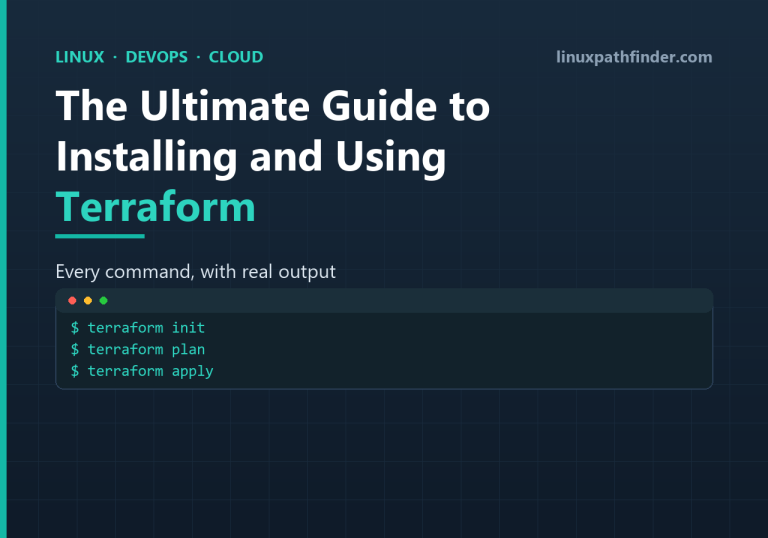
Task: Click the 'The Ultimate Guide to' title line
Action: click(273, 105)
